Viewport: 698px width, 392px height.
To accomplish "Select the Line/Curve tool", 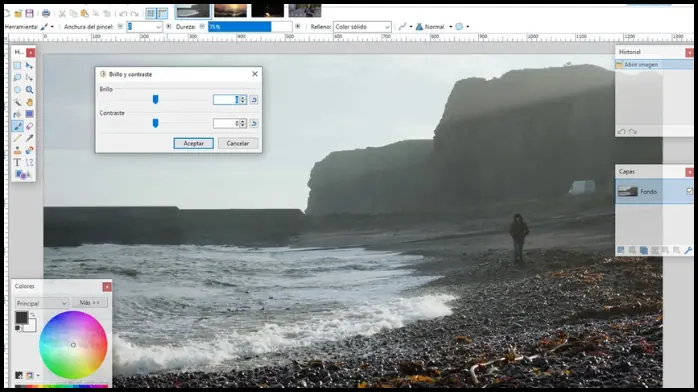I will click(x=29, y=162).
